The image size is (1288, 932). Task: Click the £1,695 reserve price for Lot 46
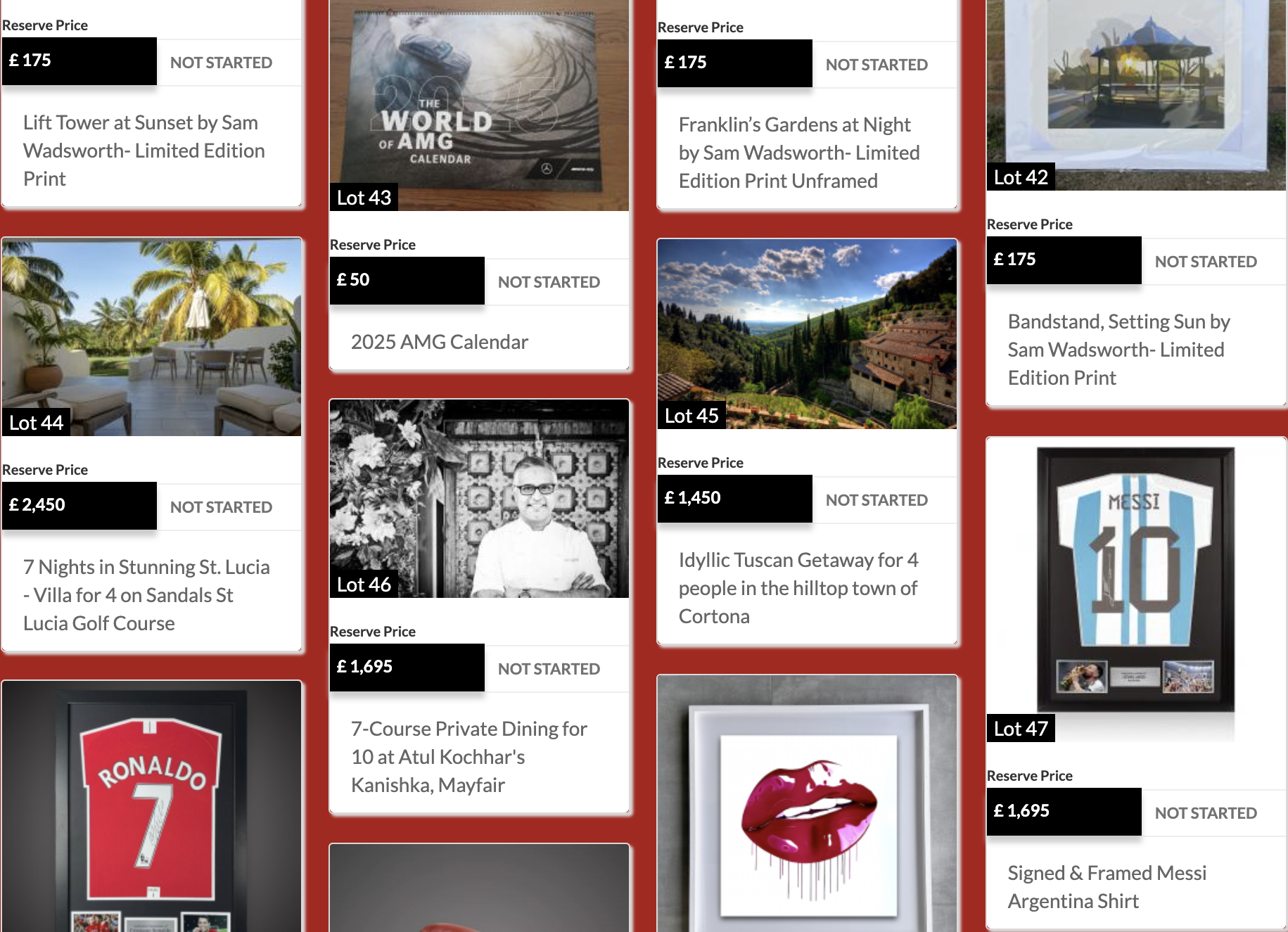pyautogui.click(x=407, y=667)
